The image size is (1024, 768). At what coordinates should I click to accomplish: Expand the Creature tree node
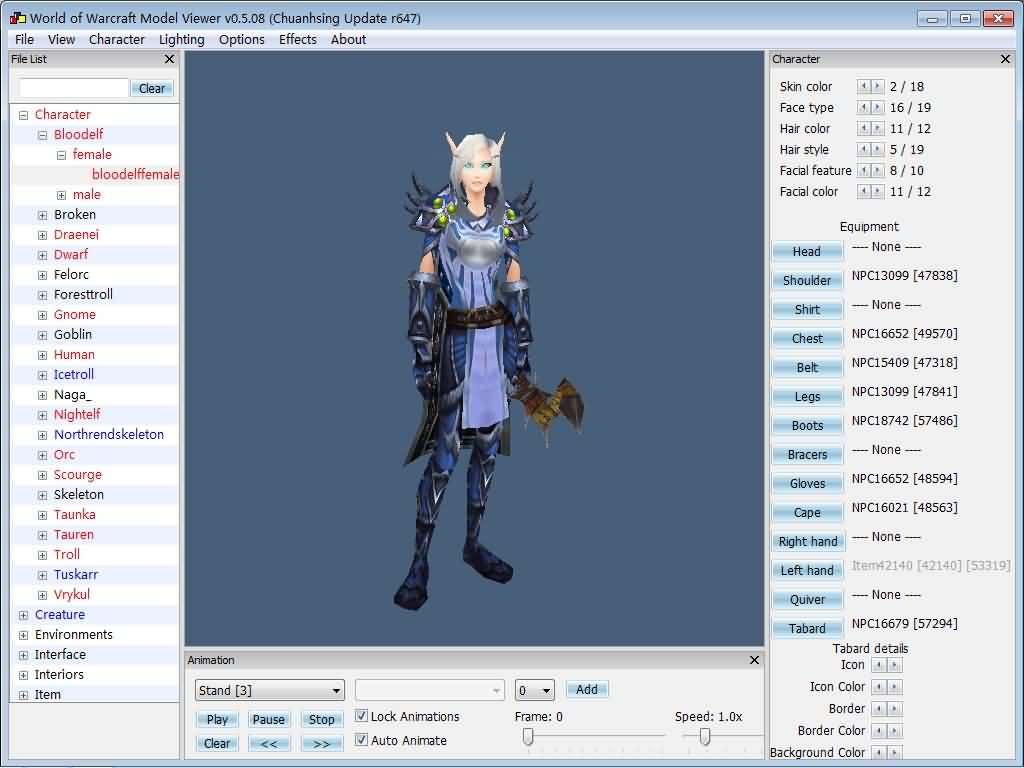pyautogui.click(x=24, y=615)
